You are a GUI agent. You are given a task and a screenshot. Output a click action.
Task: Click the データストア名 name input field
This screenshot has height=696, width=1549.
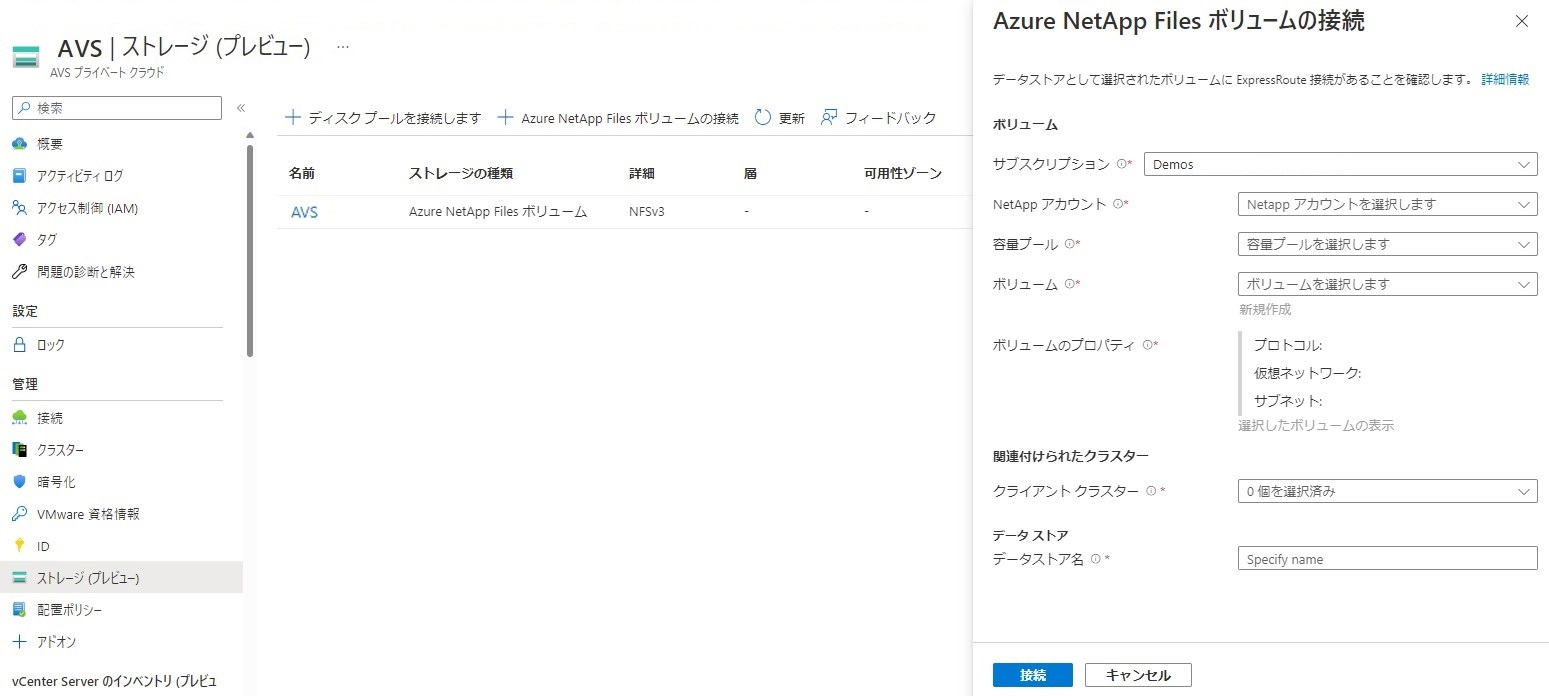pyautogui.click(x=1386, y=558)
